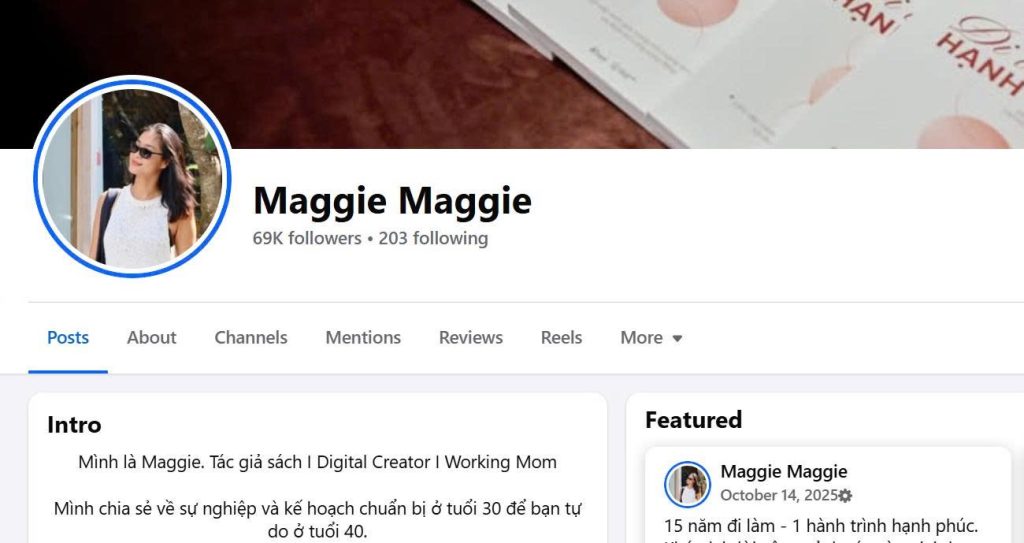Viewport: 1024px width, 543px height.
Task: Click the 69K followers link
Action: (307, 239)
